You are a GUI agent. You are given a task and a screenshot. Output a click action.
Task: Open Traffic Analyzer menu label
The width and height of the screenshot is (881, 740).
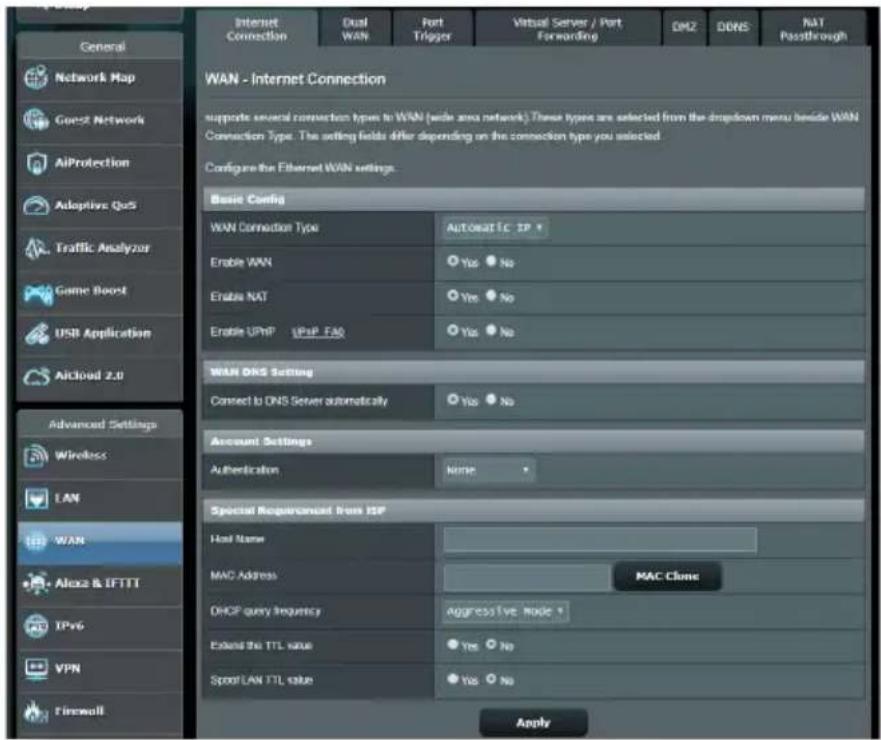pyautogui.click(x=102, y=248)
